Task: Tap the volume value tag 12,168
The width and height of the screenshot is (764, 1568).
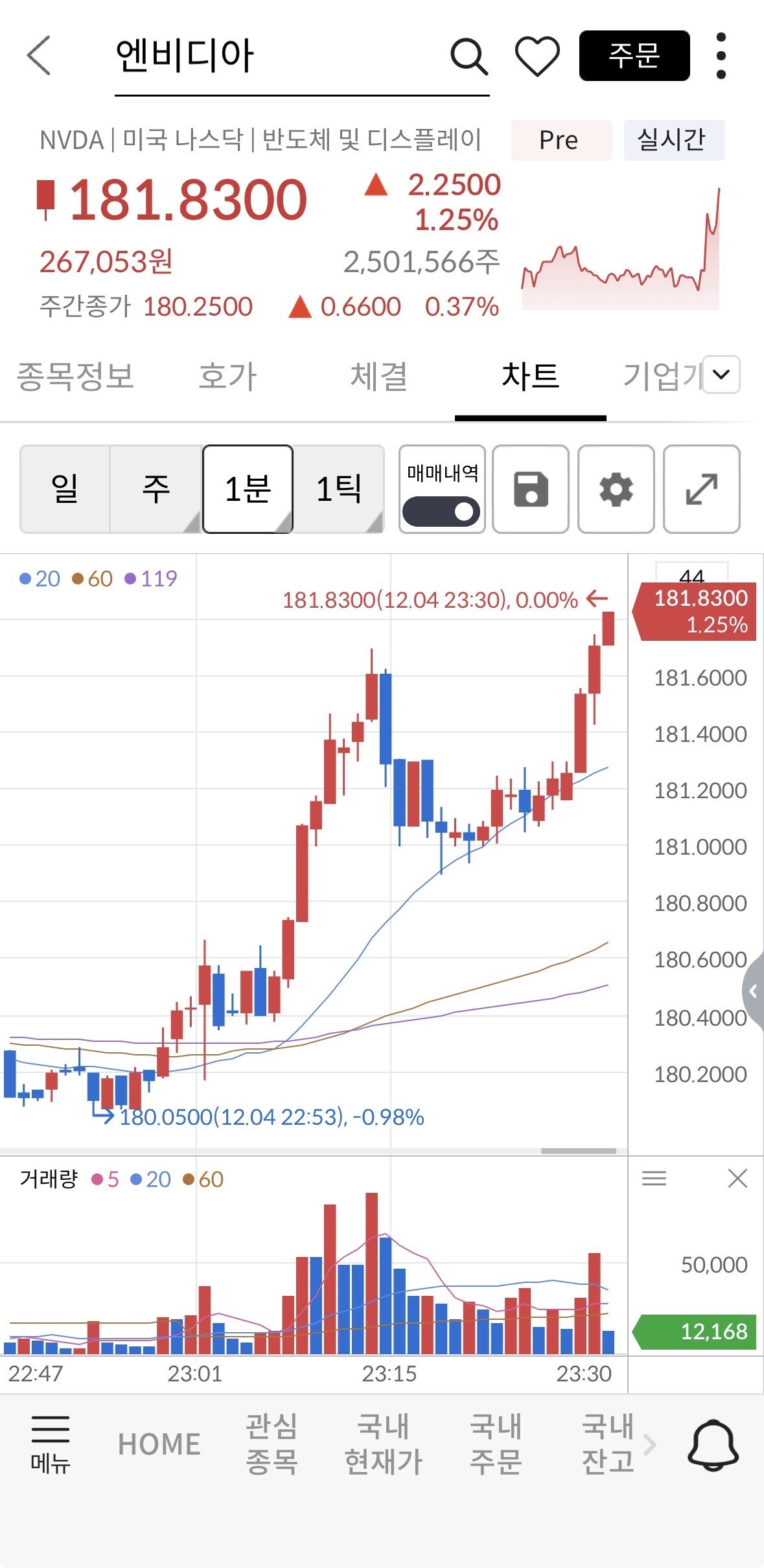Action: click(695, 1332)
